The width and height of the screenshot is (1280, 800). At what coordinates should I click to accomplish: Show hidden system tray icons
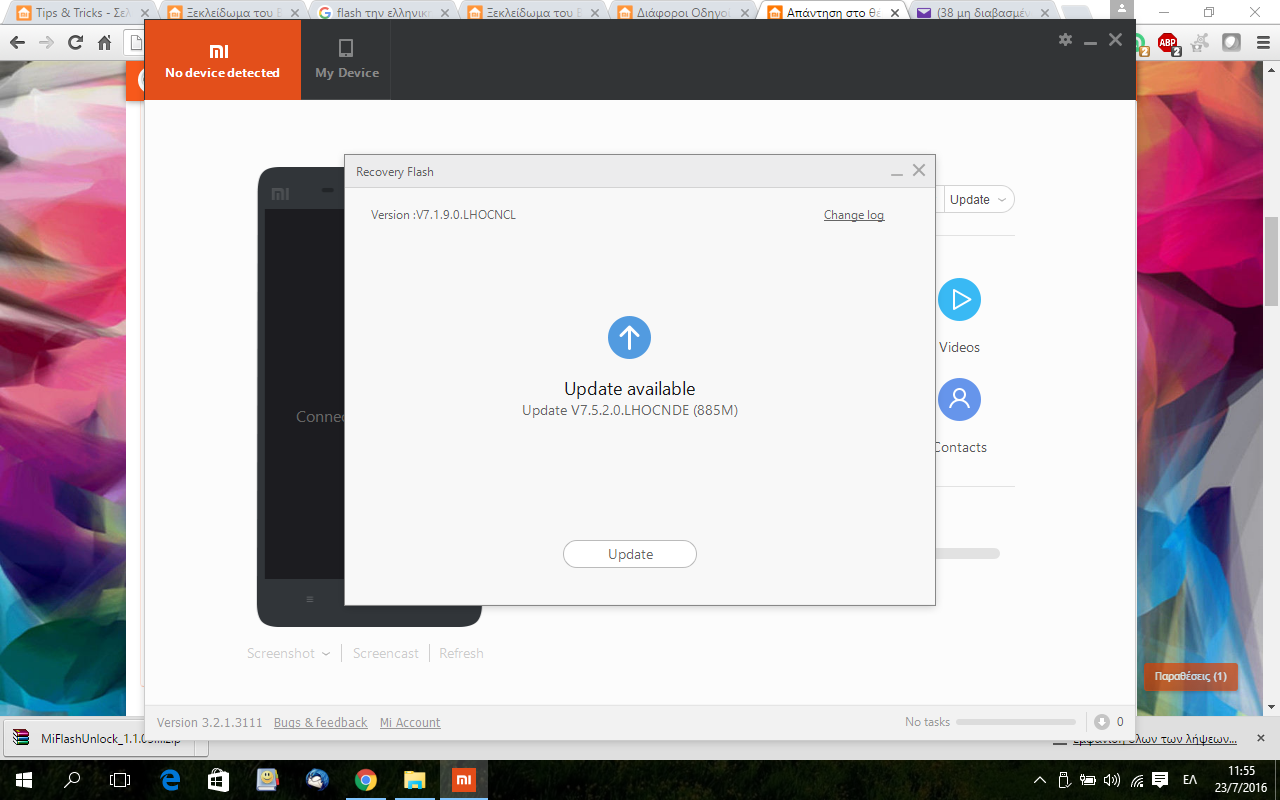[1040, 780]
